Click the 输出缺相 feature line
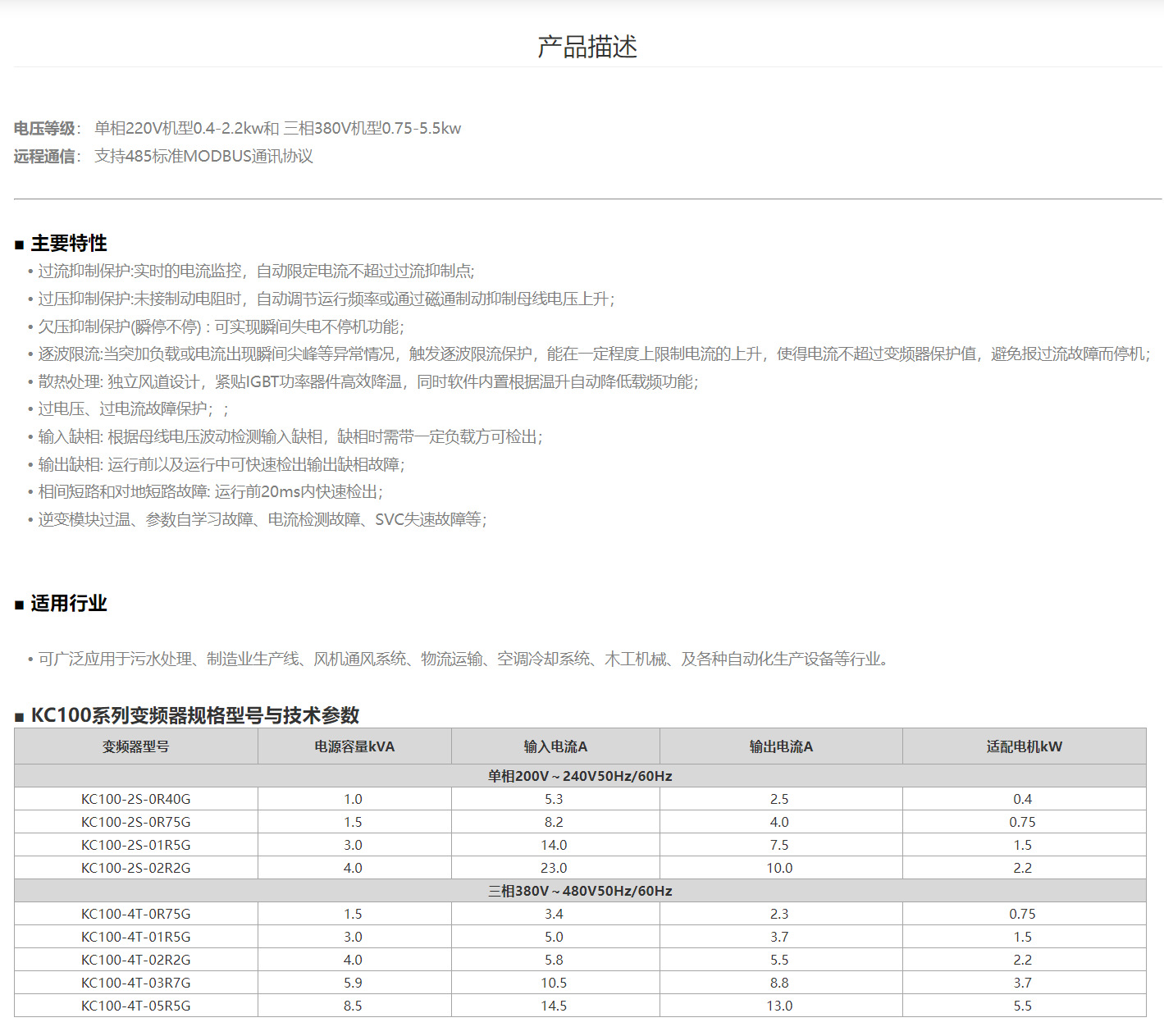Viewport: 1164px width, 1036px height. (221, 464)
